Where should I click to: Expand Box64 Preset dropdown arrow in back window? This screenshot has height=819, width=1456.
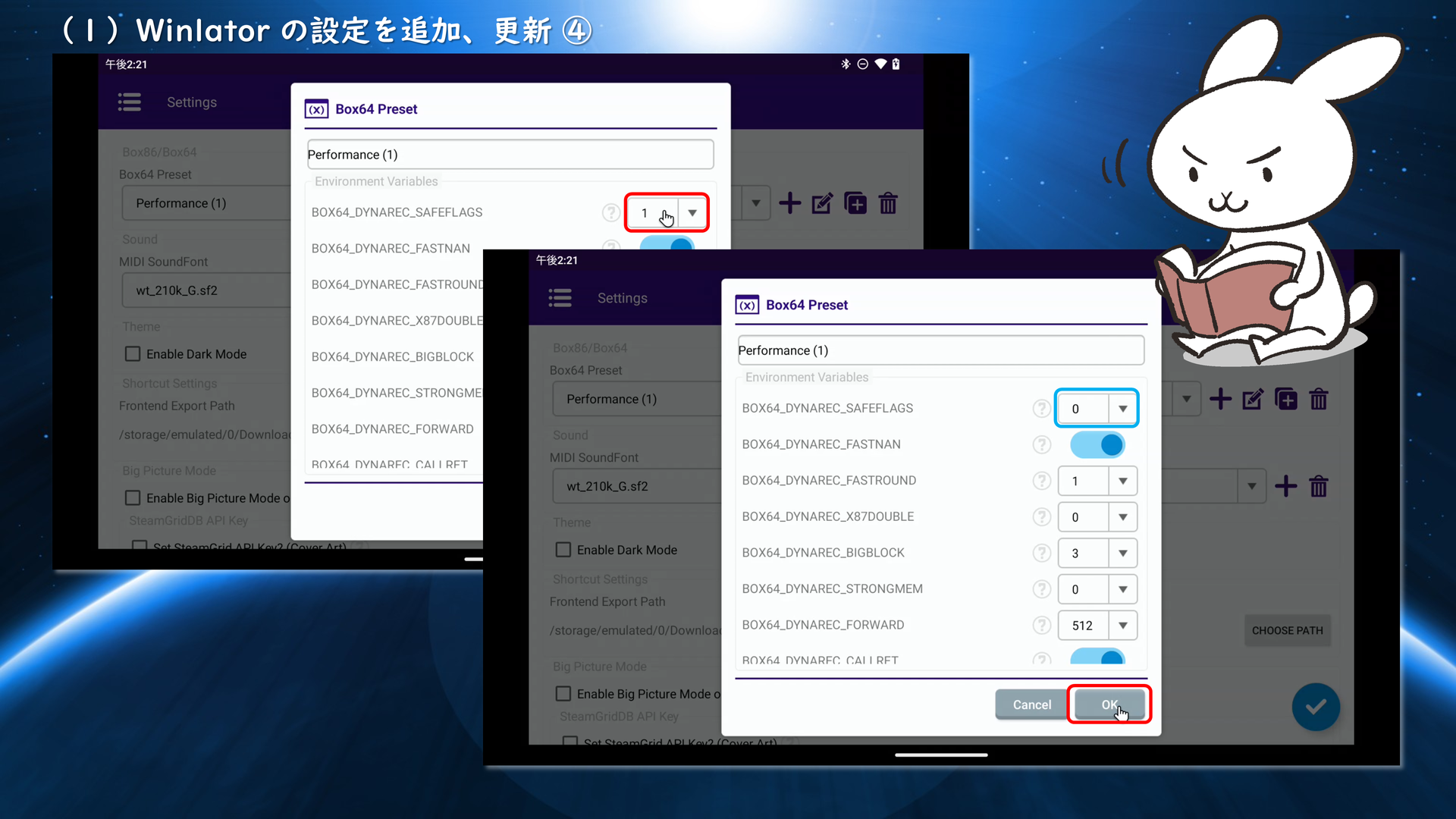[755, 203]
